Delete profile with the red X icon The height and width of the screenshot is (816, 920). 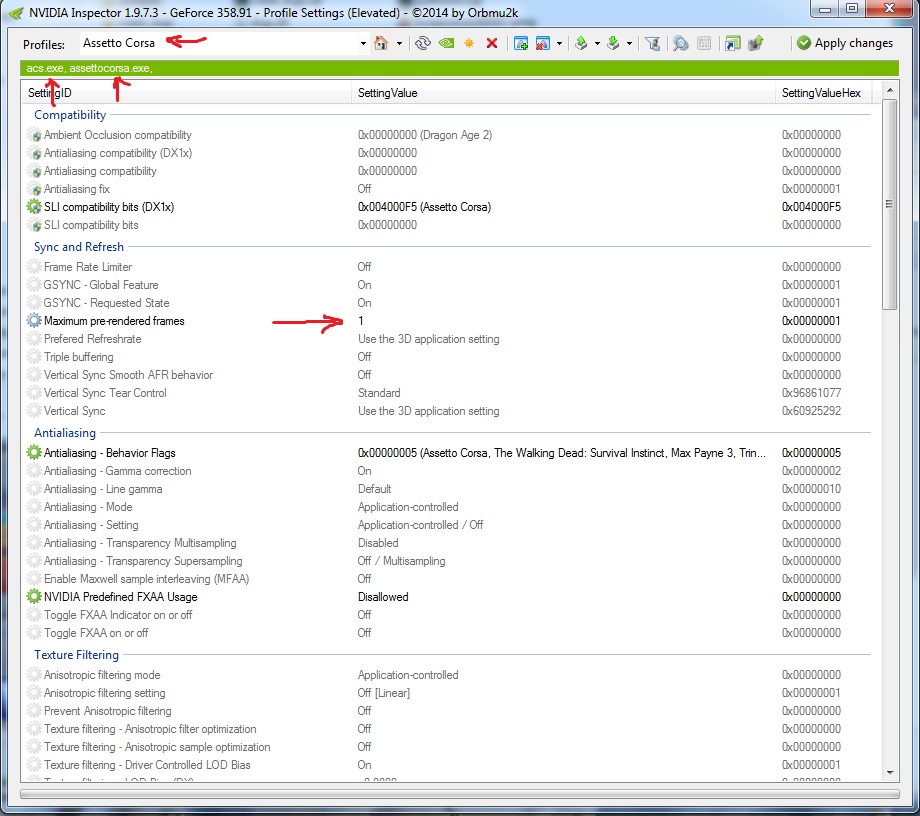[491, 43]
